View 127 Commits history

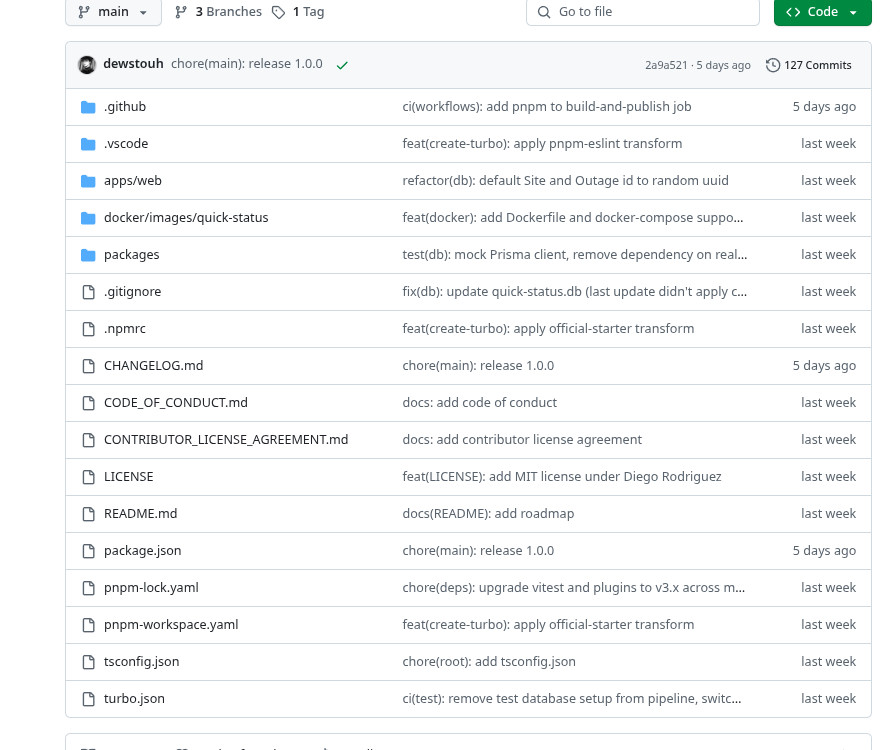[x=809, y=65]
